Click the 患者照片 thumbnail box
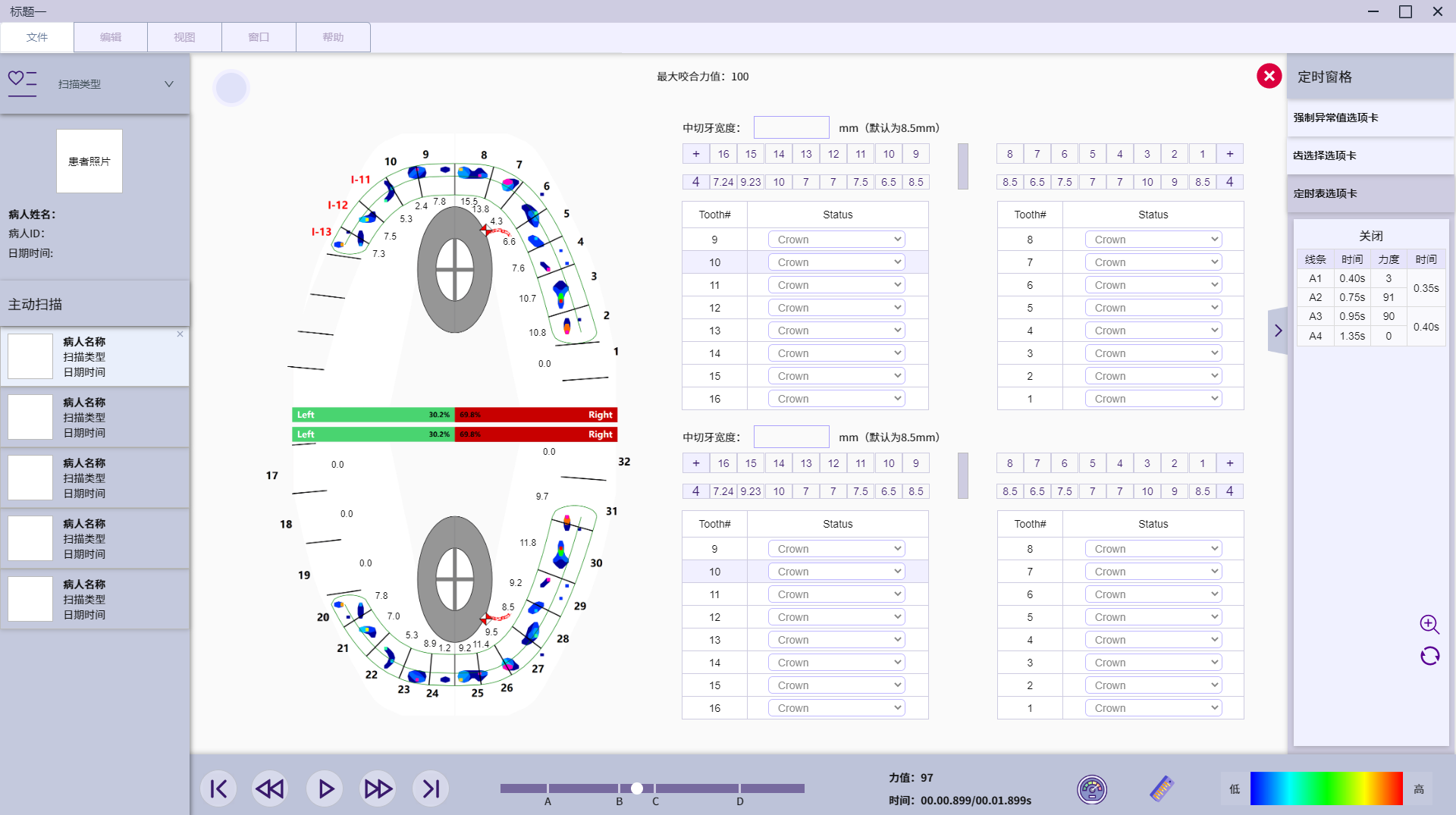 coord(89,161)
